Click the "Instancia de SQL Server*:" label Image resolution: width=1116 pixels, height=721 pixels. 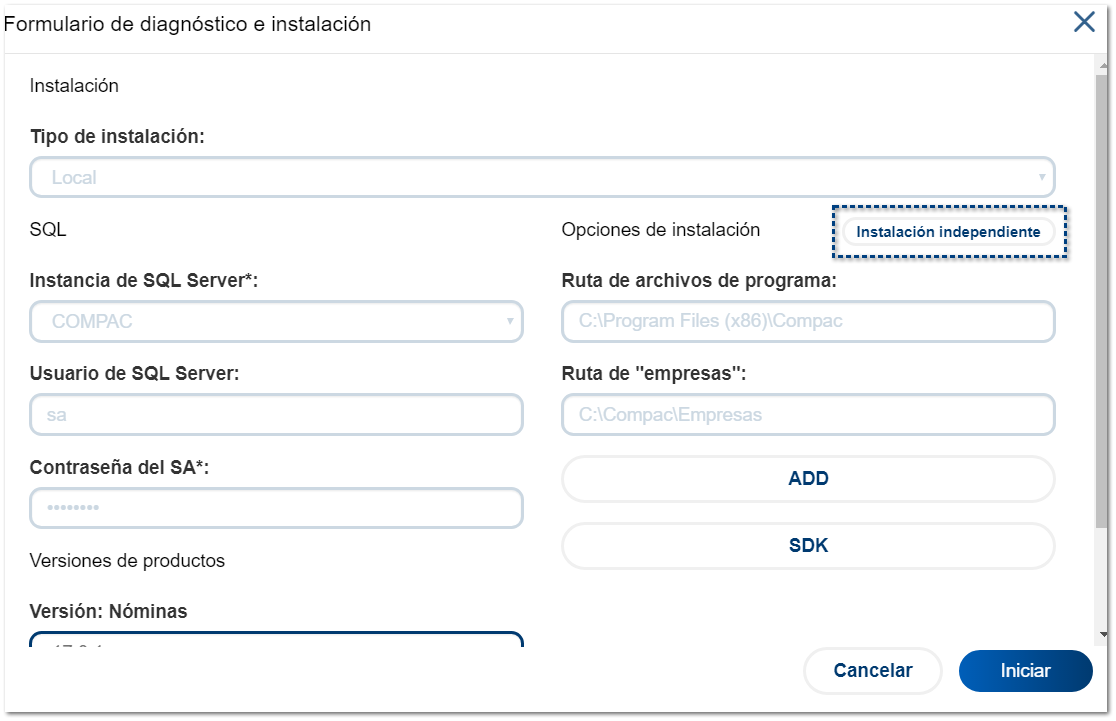pos(144,281)
